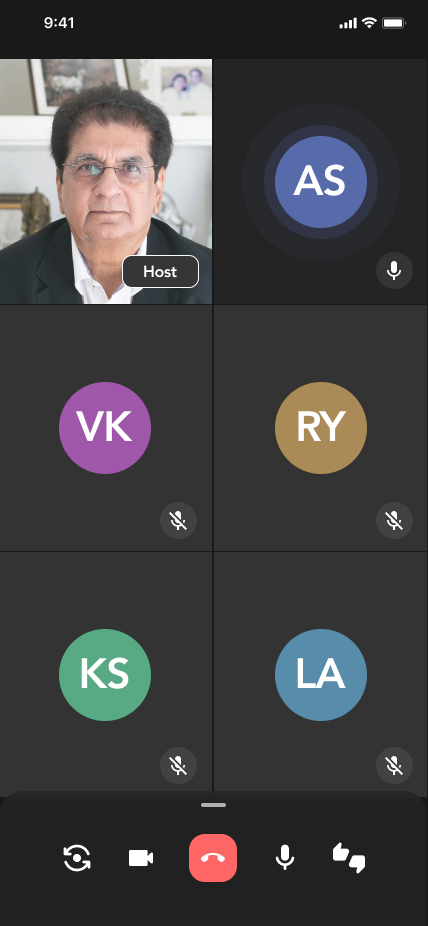Select the tan RY avatar
Screen dimensions: 428x926
tap(321, 428)
